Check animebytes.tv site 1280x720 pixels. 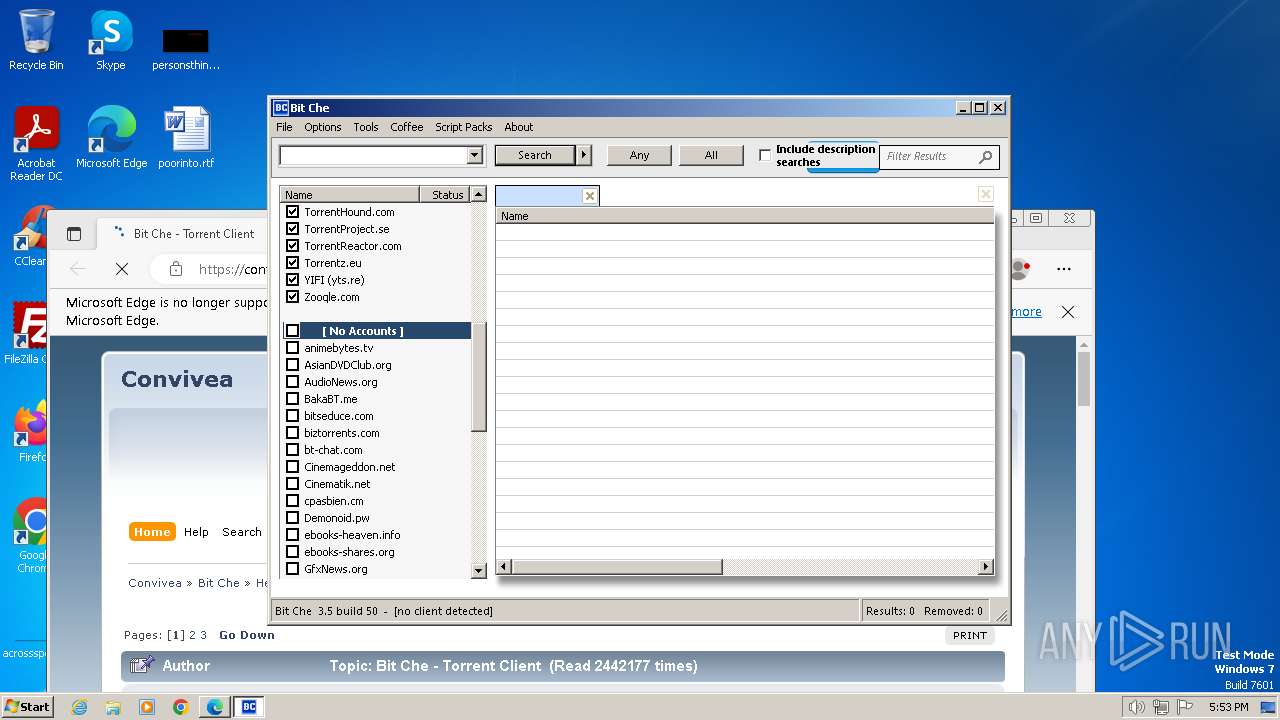point(293,348)
